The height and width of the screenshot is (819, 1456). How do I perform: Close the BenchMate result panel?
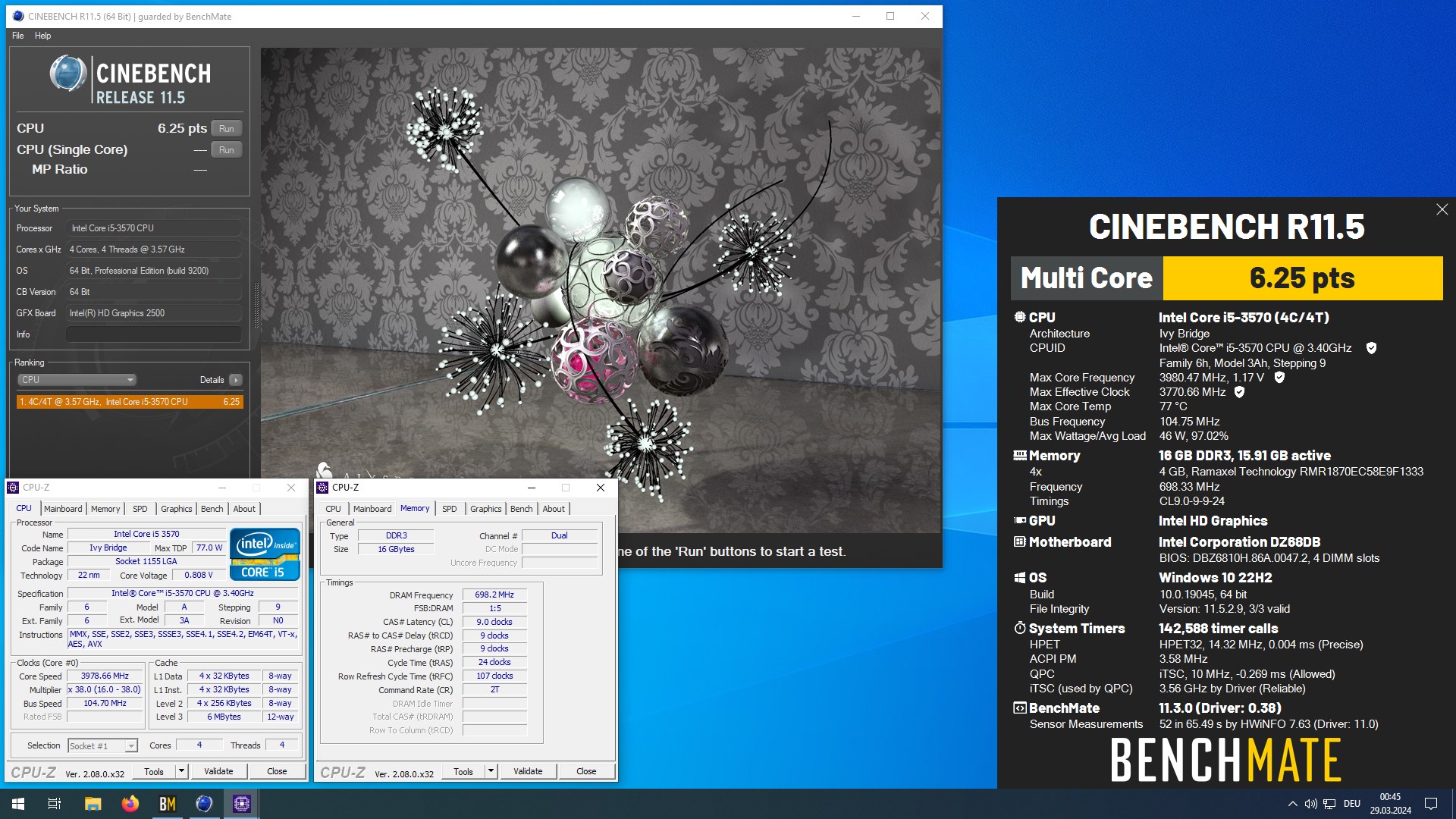(x=1442, y=209)
